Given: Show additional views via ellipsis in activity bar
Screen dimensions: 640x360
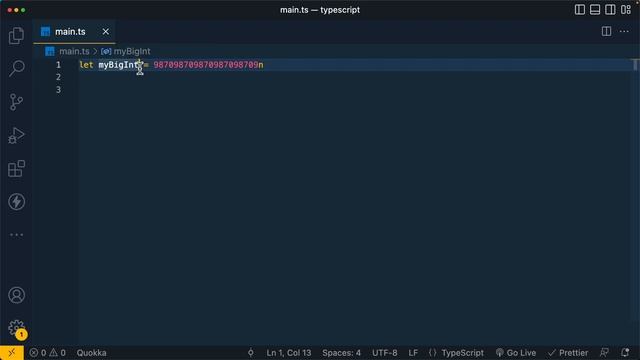Looking at the screenshot, I should coord(16,235).
